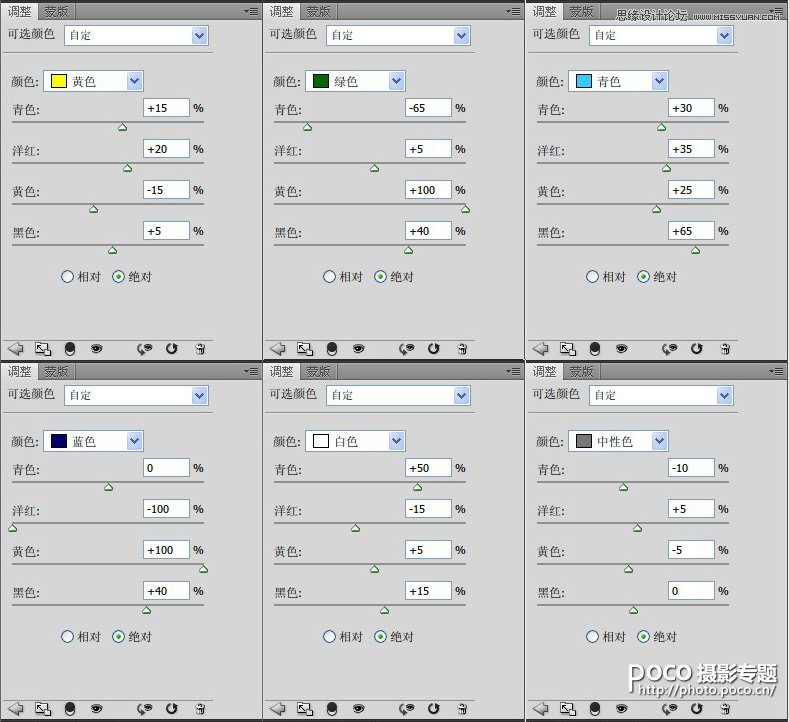Click reset icon in yellow (黄色) panel

[172, 349]
